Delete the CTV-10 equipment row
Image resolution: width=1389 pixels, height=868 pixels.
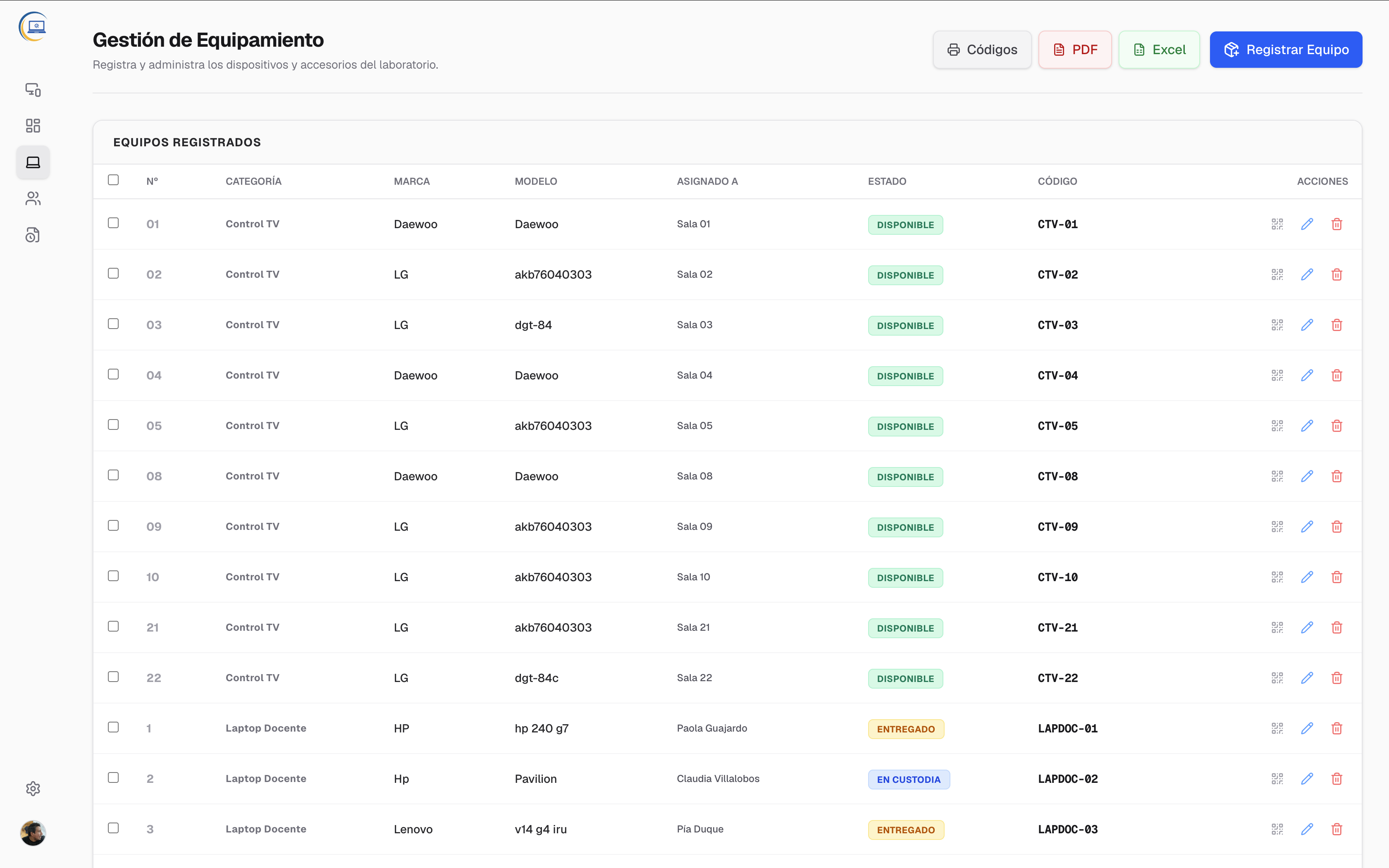(x=1337, y=577)
